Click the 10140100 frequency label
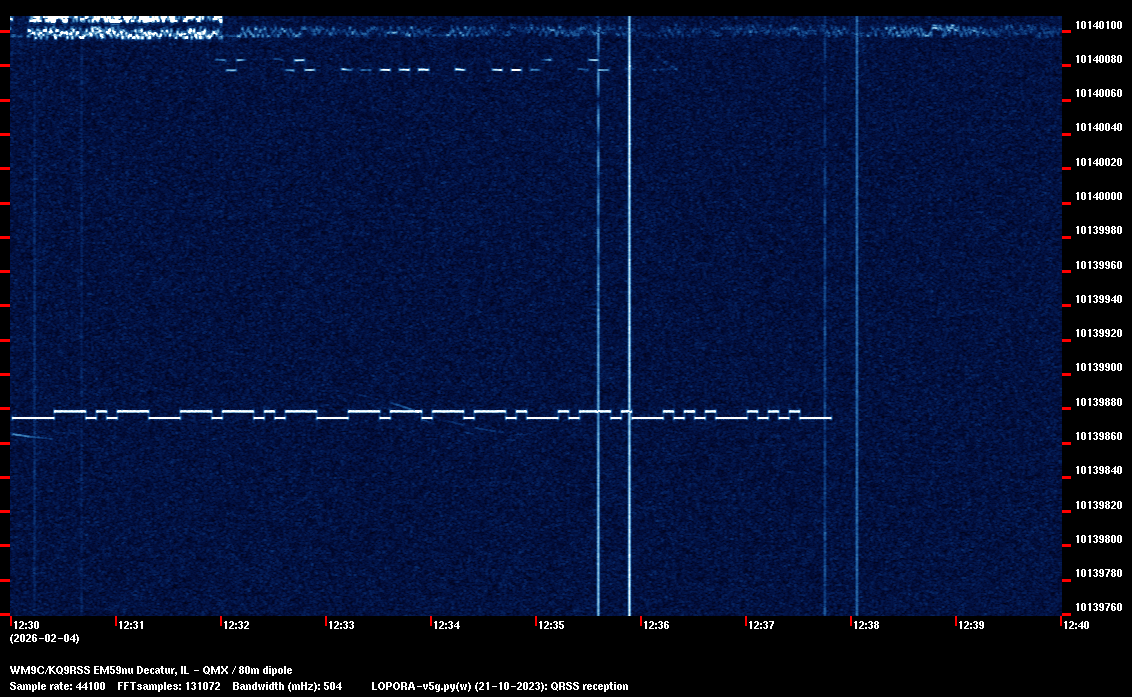 (x=1098, y=25)
